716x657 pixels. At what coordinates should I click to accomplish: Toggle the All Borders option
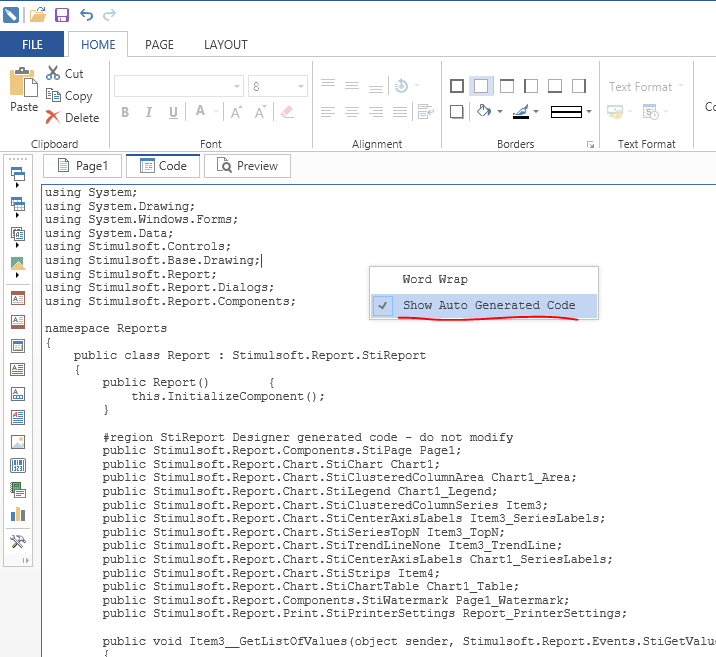457,86
